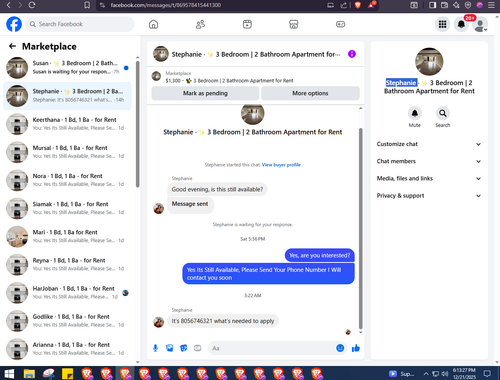500x380 pixels.
Task: Expand Media, files and links section
Action: coord(429,179)
